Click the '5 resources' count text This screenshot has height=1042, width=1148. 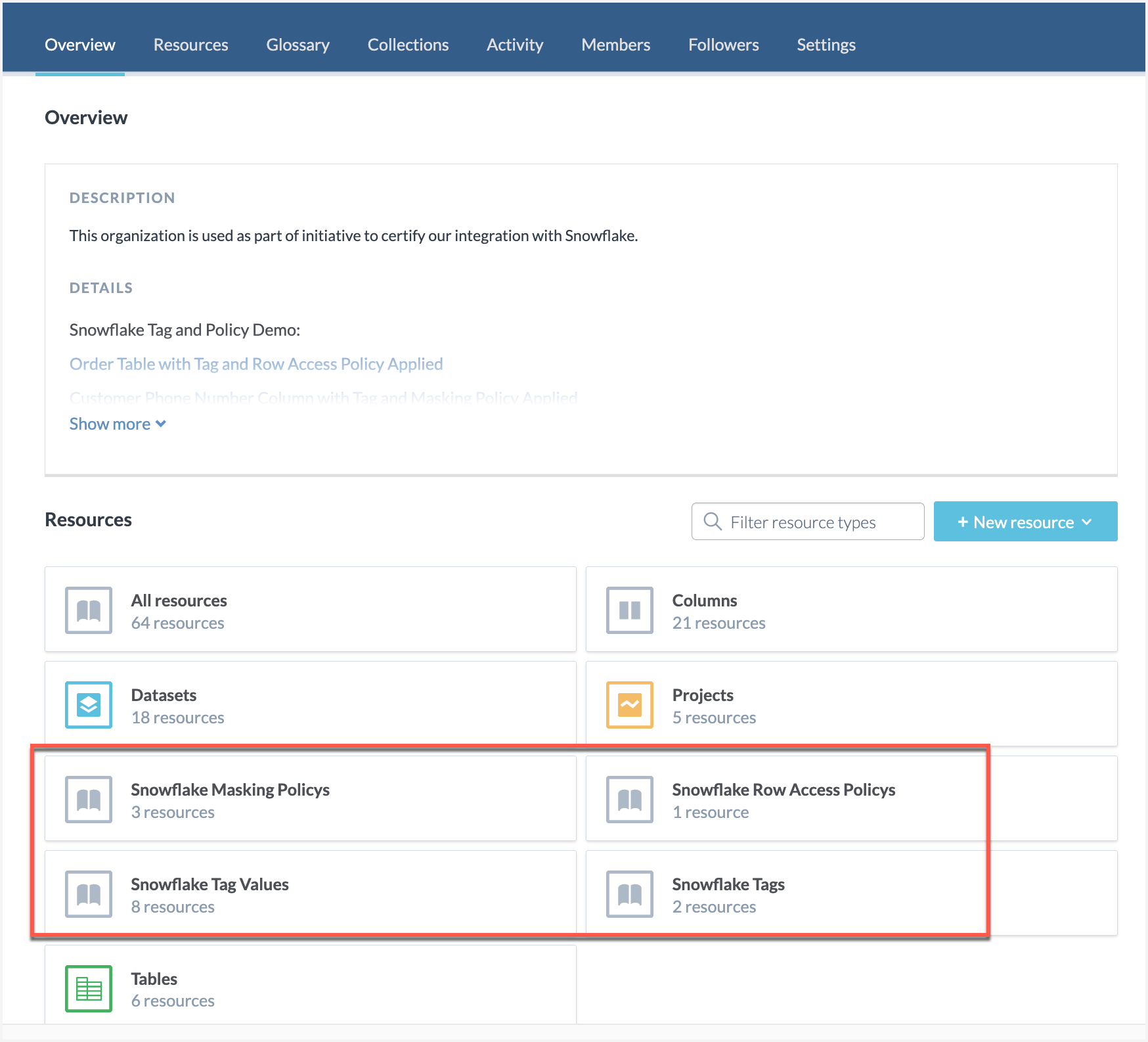tap(715, 717)
